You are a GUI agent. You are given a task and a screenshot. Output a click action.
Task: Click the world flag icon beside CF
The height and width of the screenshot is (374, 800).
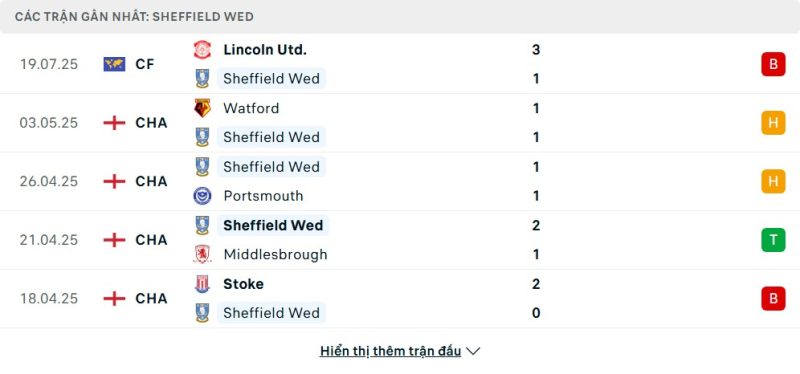click(114, 64)
